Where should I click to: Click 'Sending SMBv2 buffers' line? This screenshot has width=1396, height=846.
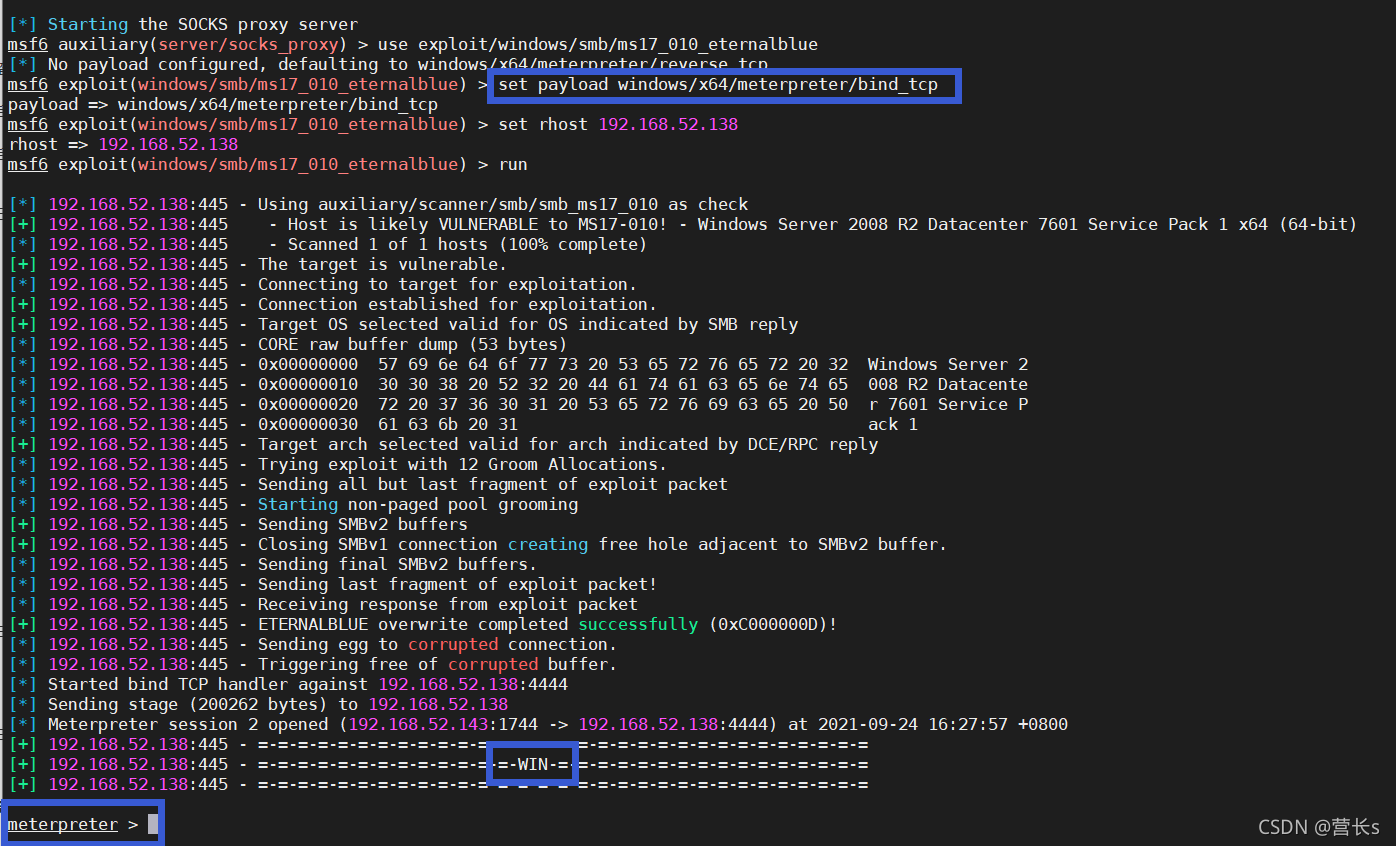(238, 524)
